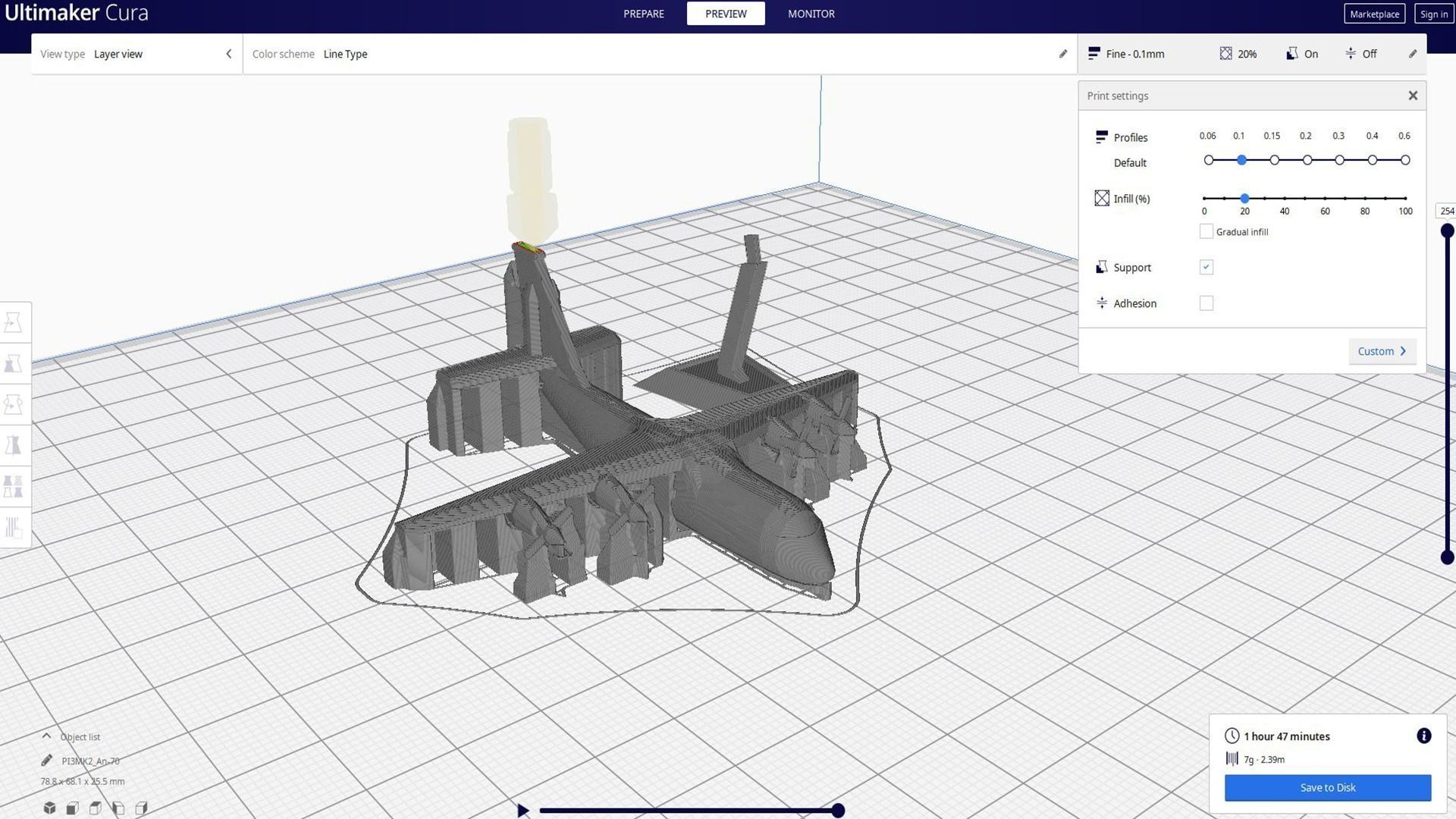Click the Sign in button
The width and height of the screenshot is (1456, 819).
(x=1433, y=14)
